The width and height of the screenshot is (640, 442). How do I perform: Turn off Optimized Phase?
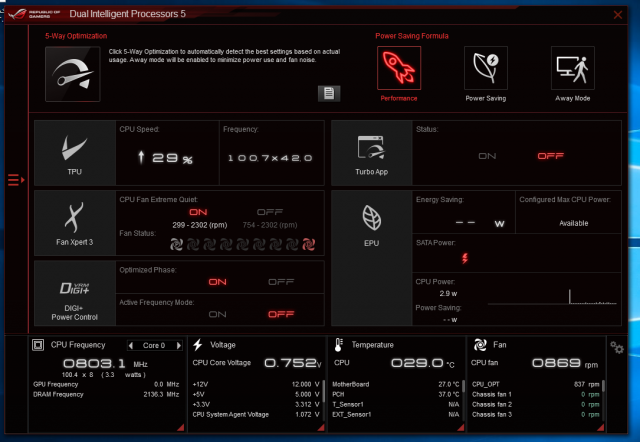tap(281, 282)
